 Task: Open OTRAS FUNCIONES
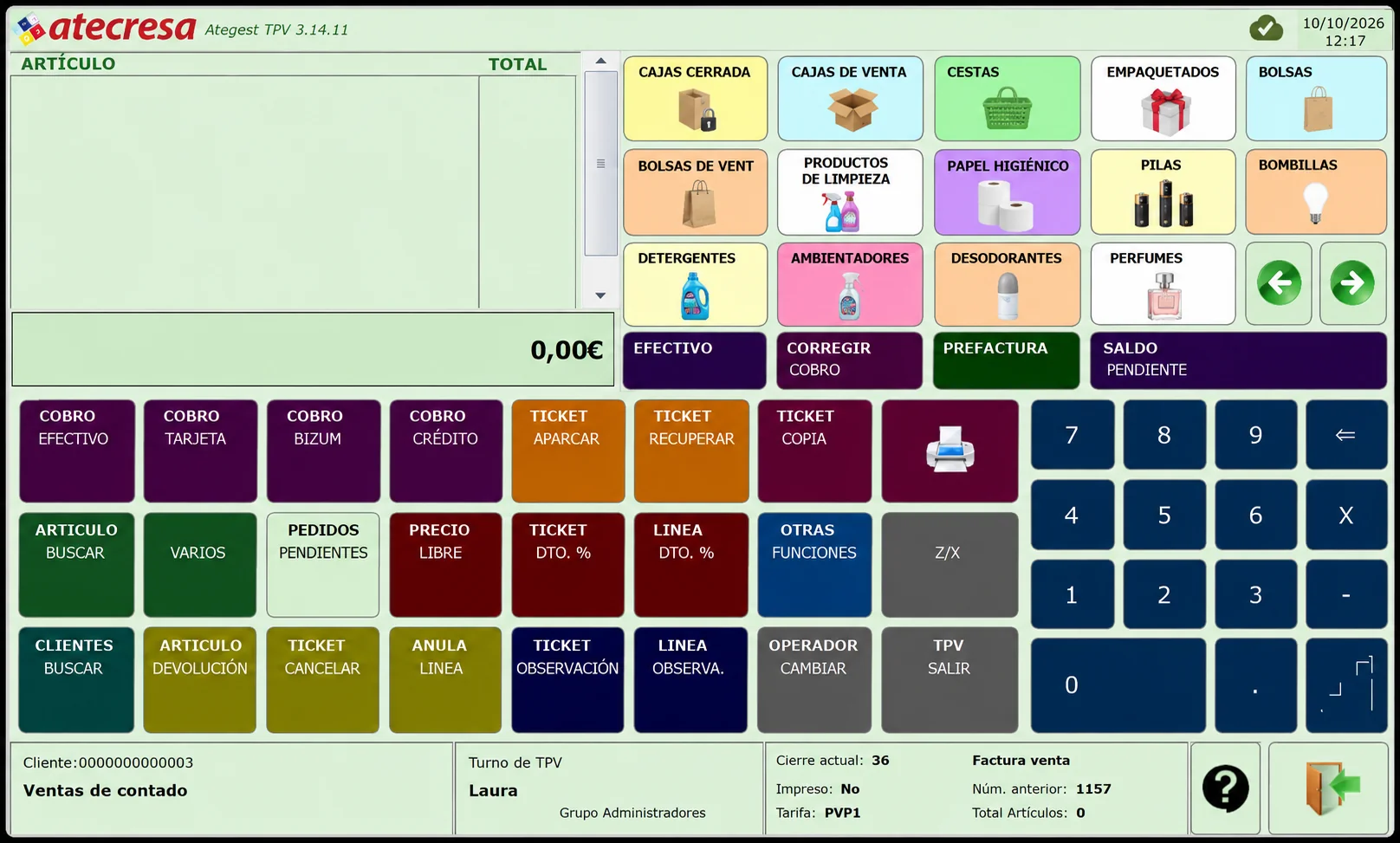pos(814,565)
